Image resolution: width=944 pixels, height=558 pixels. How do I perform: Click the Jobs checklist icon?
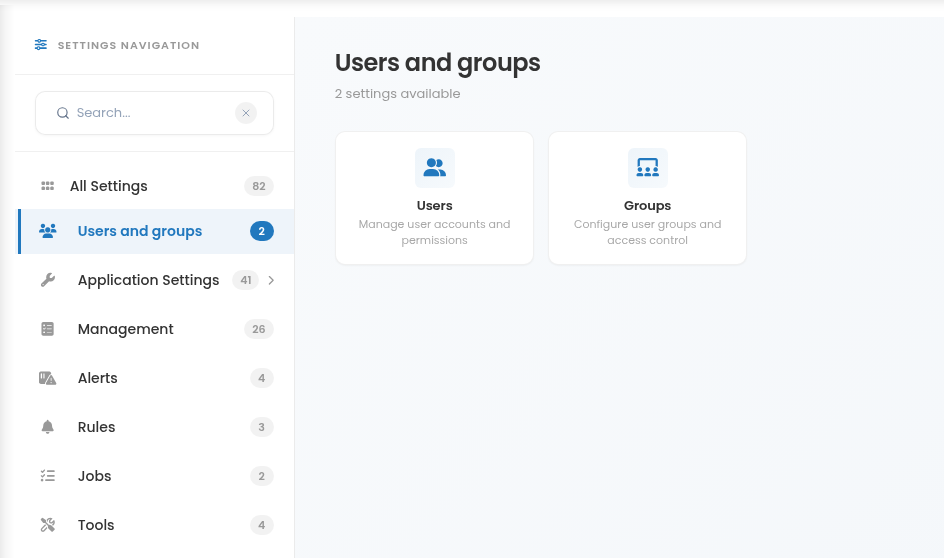click(x=48, y=476)
